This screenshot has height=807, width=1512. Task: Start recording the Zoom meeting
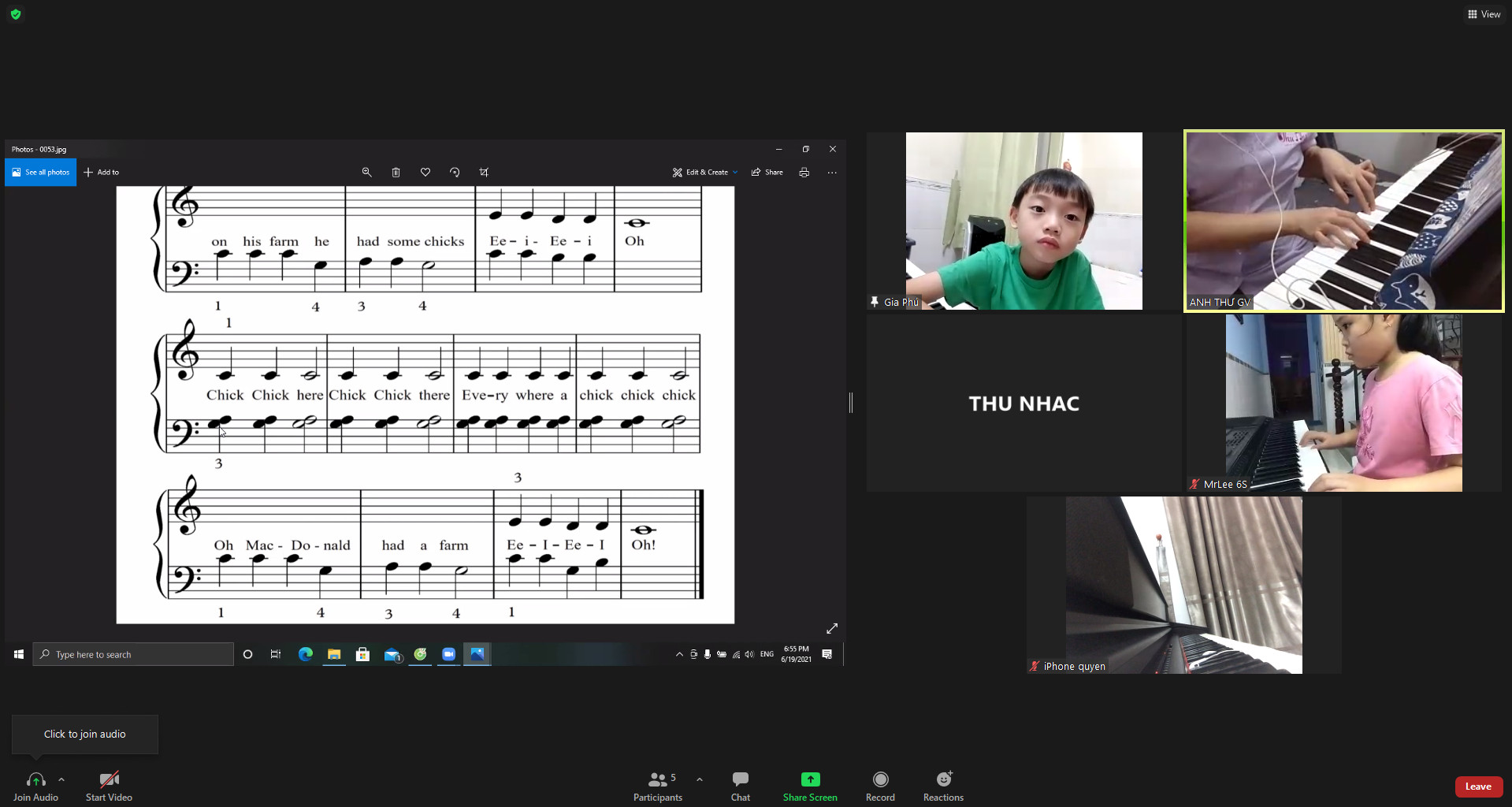tap(880, 785)
